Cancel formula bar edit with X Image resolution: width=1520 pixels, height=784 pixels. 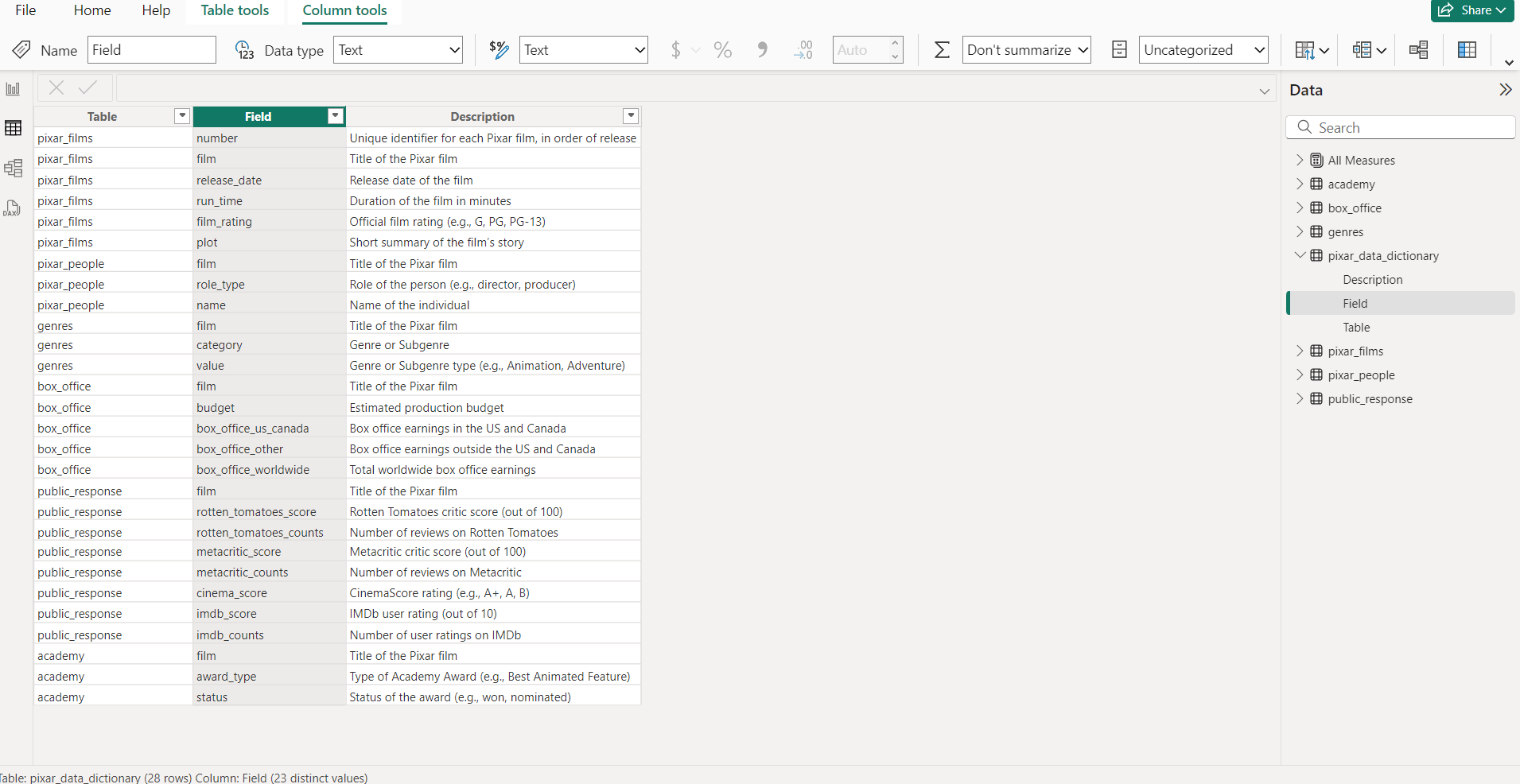tap(56, 87)
